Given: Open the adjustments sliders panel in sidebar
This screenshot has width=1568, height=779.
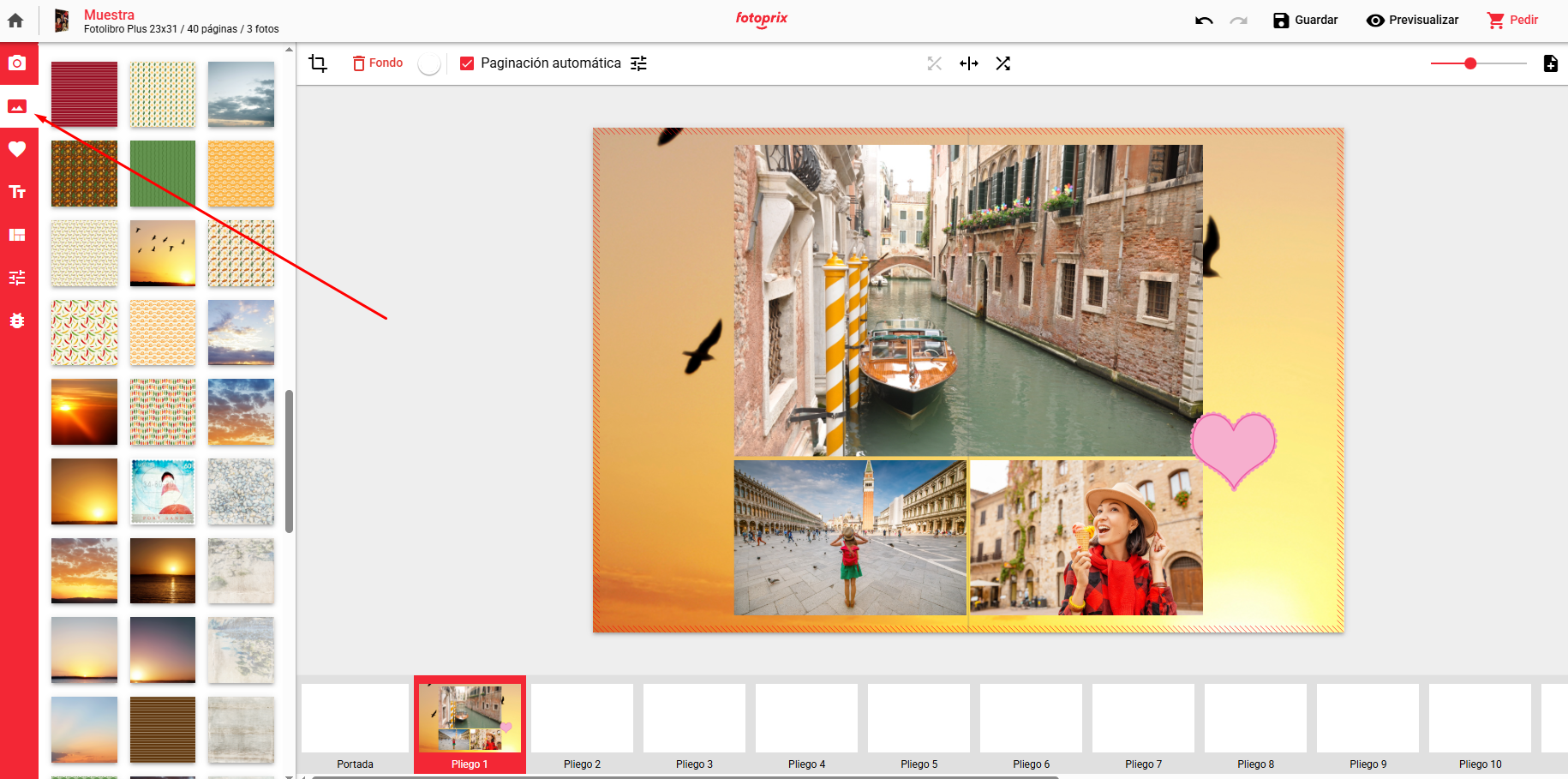Looking at the screenshot, I should pos(17,278).
